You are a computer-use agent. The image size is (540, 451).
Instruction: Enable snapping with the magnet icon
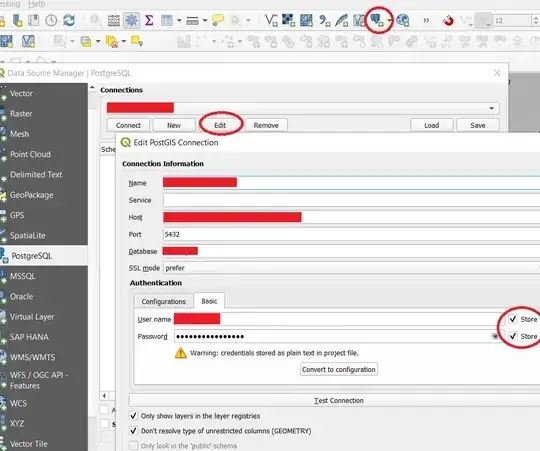tap(448, 21)
